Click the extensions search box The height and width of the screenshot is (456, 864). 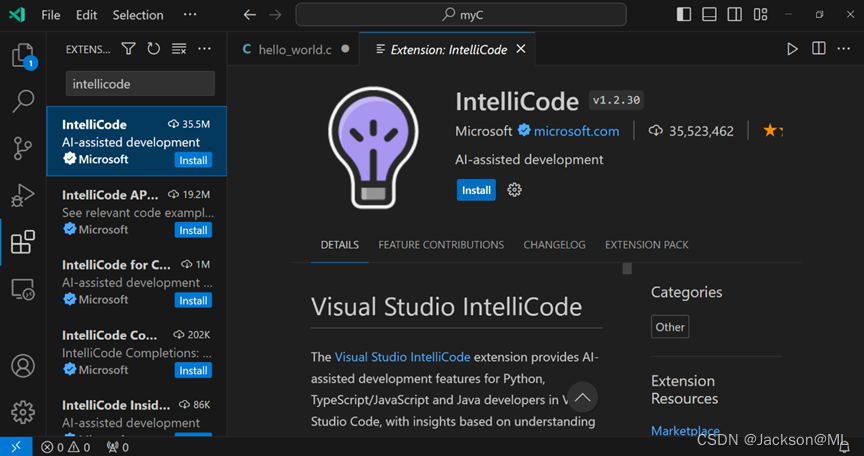pyautogui.click(x=140, y=84)
